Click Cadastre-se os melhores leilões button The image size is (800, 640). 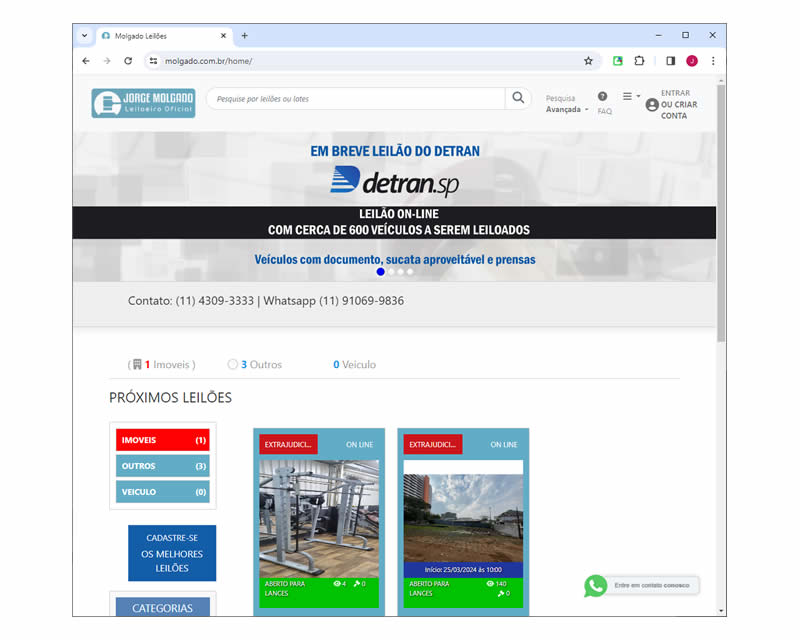pos(171,553)
